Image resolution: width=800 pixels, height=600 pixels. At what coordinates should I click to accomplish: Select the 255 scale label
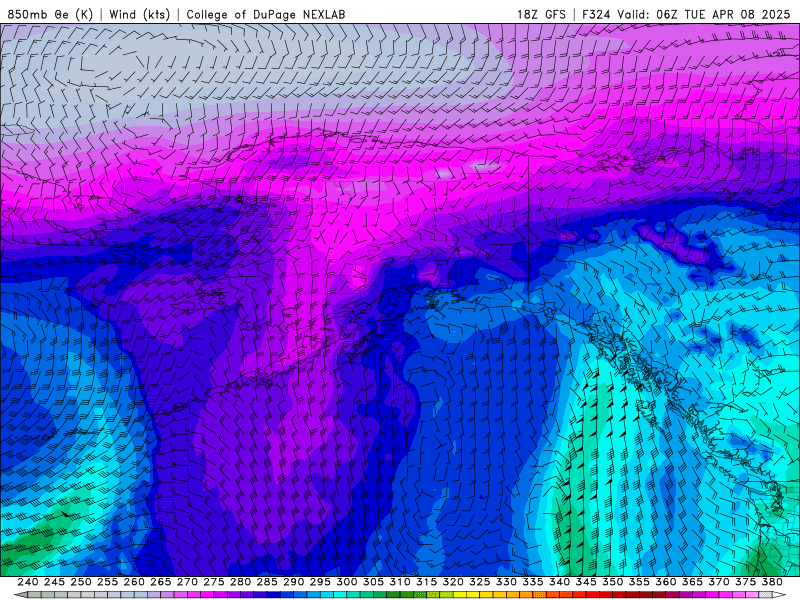pyautogui.click(x=107, y=582)
